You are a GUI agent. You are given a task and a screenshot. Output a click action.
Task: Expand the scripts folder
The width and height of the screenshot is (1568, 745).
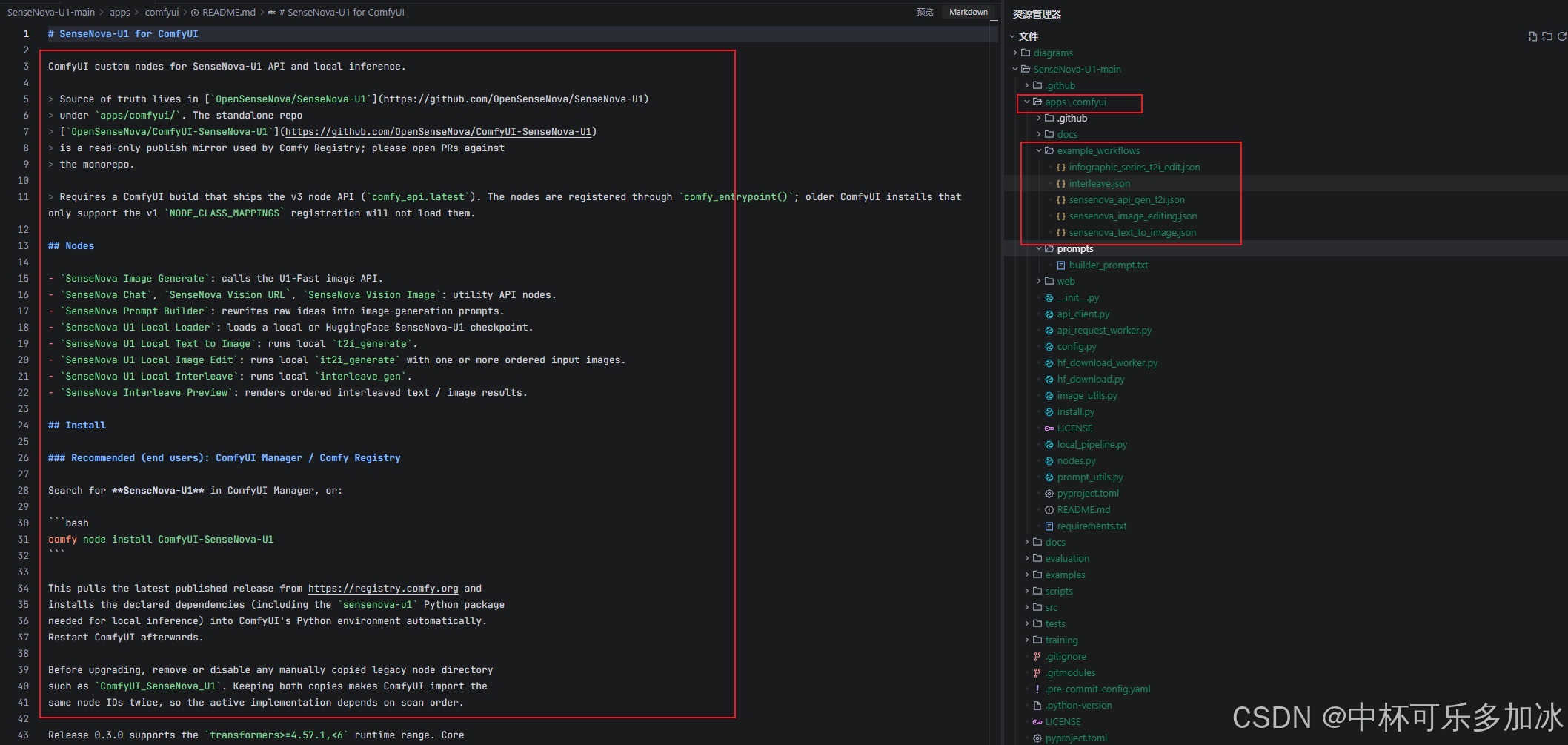click(1027, 591)
